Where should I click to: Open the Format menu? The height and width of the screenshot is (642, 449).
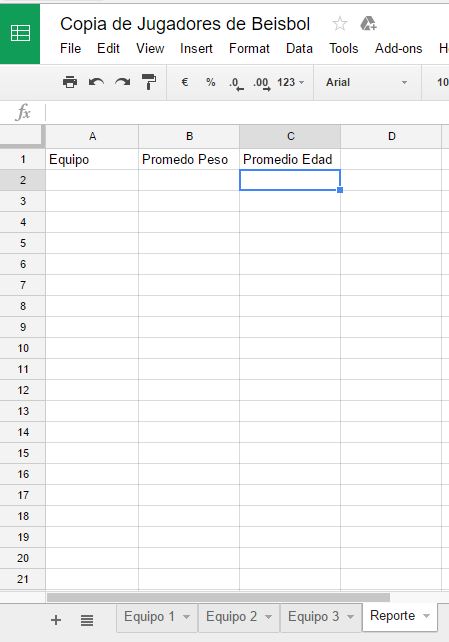coord(249,48)
